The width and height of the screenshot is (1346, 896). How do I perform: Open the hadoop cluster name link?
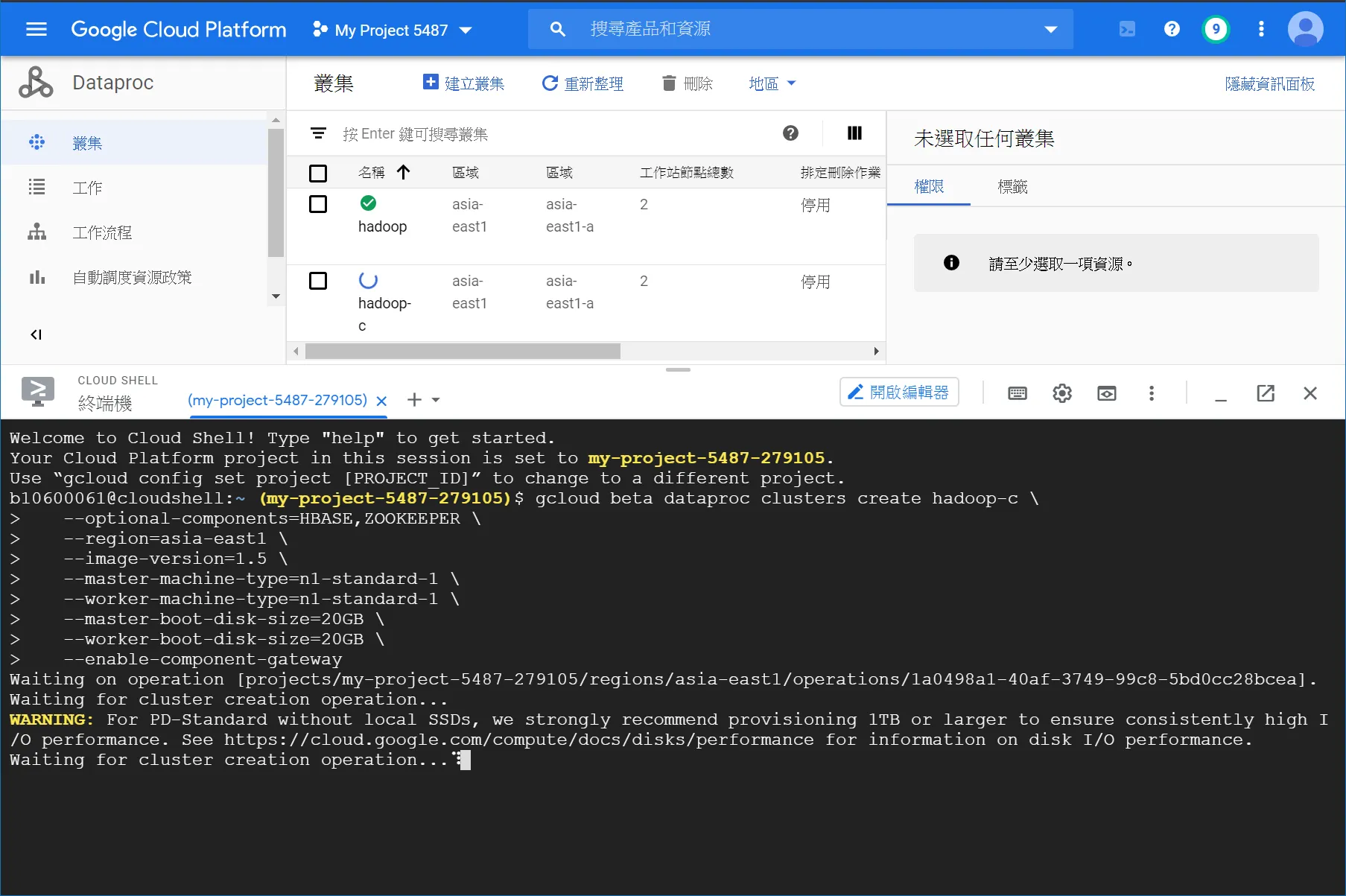(382, 226)
